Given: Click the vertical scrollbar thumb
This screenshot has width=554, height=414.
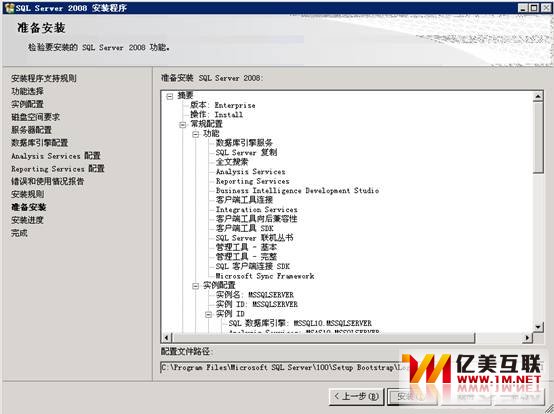Looking at the screenshot, I should point(538,137).
